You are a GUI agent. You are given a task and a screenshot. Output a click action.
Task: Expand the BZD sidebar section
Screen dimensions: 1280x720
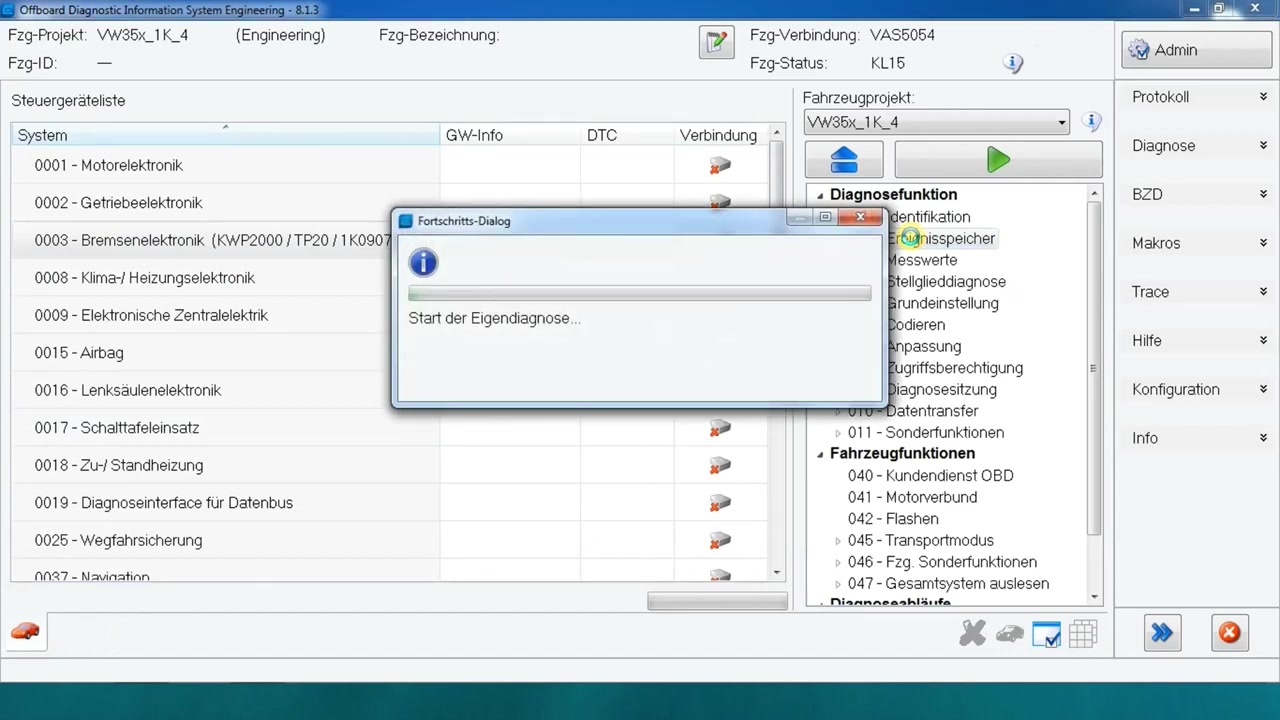[1198, 194]
